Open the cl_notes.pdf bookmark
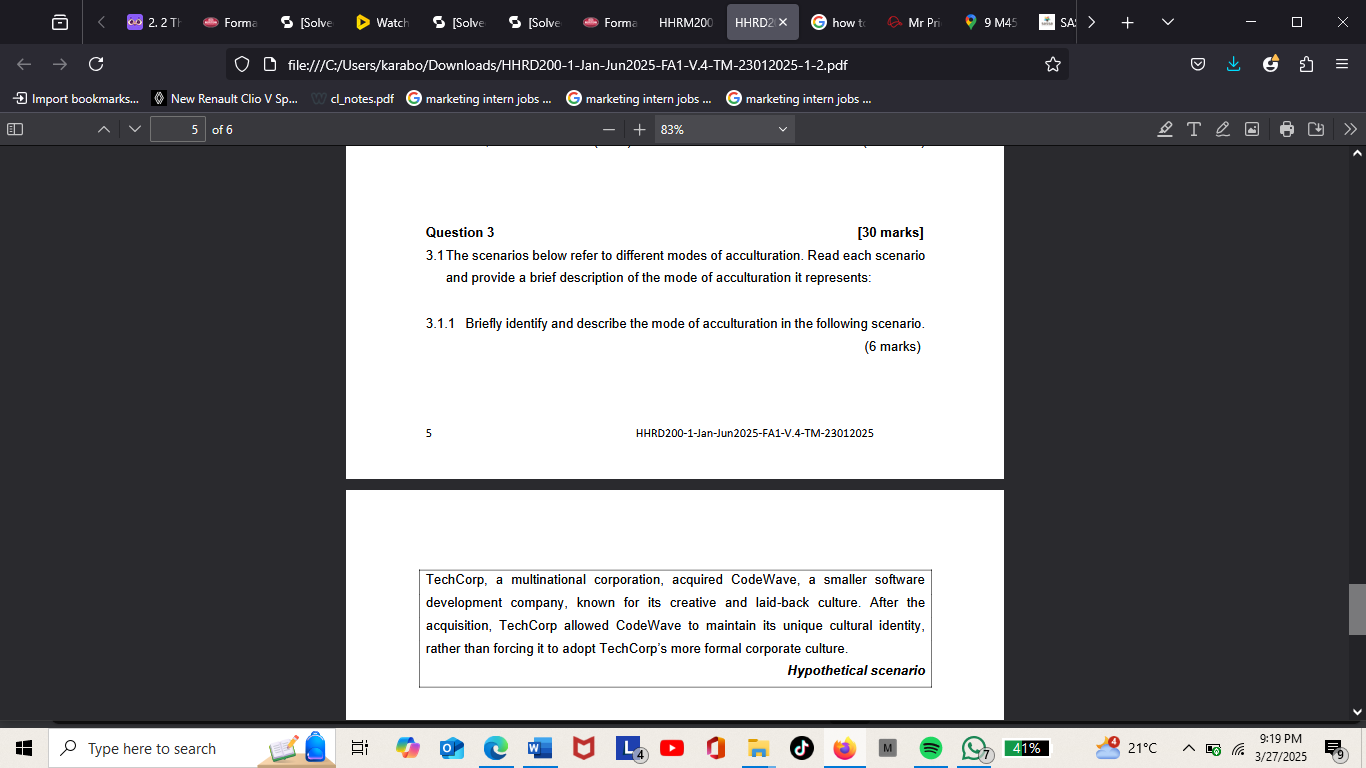The width and height of the screenshot is (1366, 768). tap(353, 99)
